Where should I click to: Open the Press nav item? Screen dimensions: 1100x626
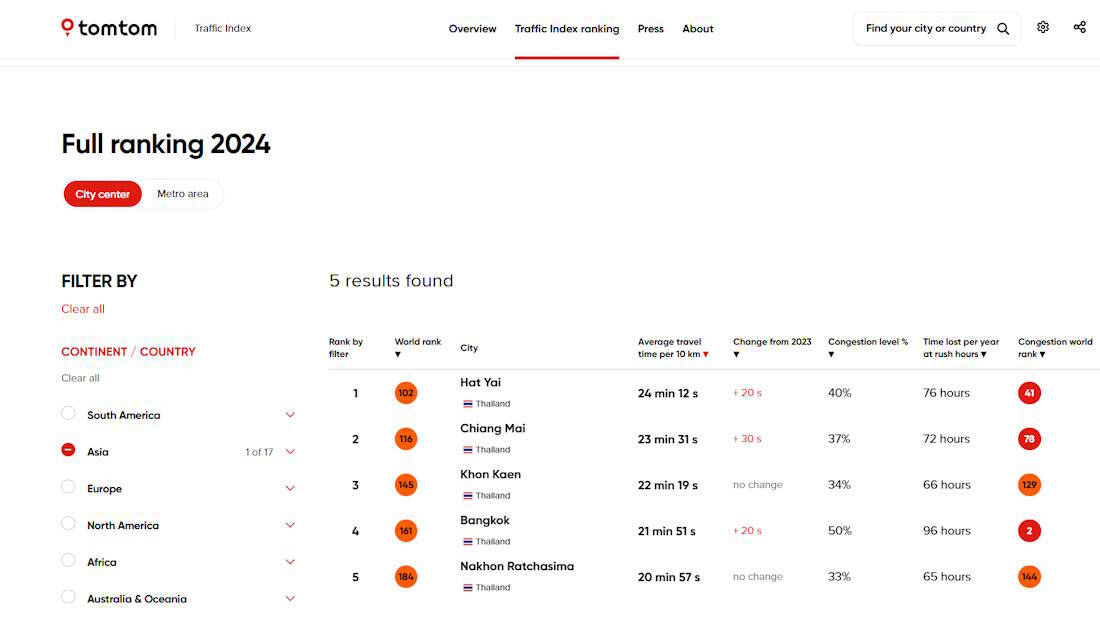(x=651, y=29)
